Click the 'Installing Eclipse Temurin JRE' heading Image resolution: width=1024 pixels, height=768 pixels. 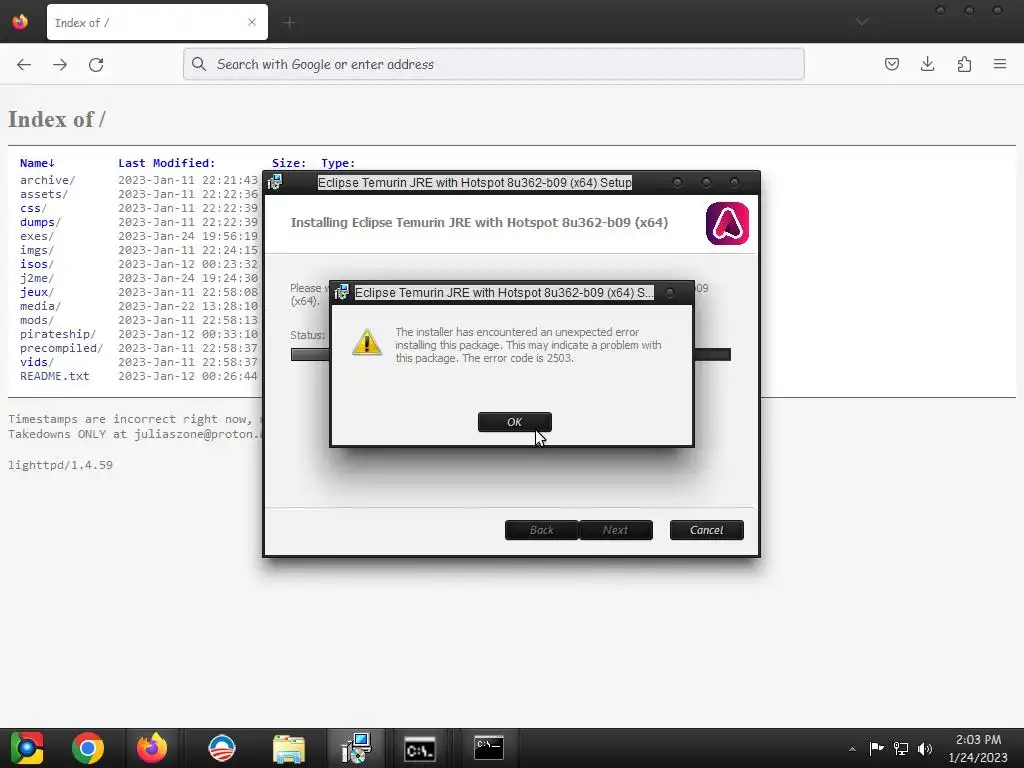click(479, 223)
